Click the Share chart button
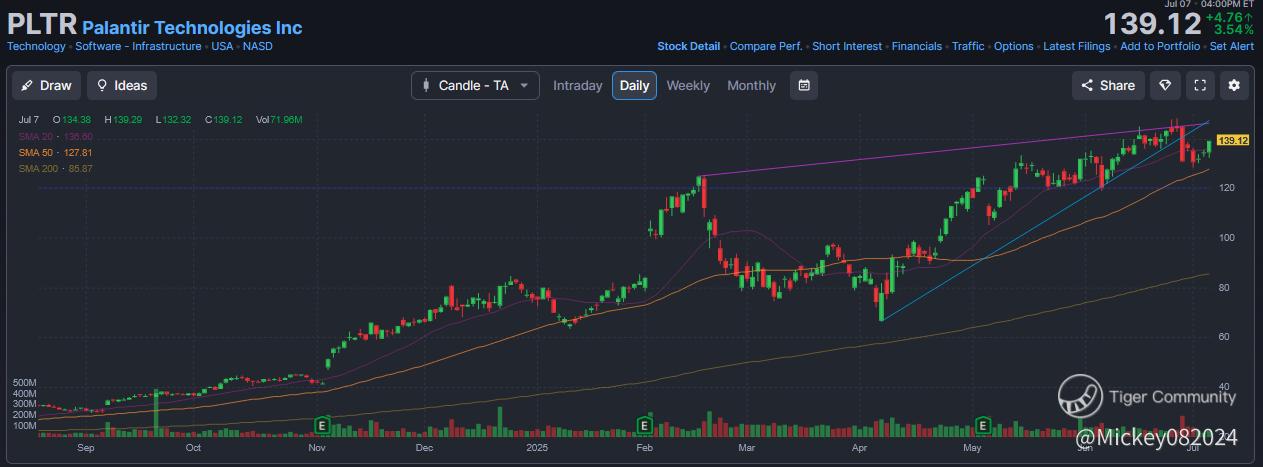Viewport: 1263px width, 467px height. pos(1108,85)
